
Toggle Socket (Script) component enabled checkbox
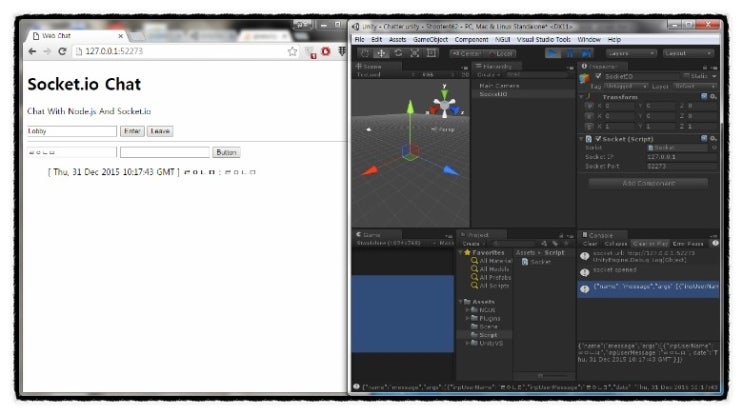click(x=598, y=138)
